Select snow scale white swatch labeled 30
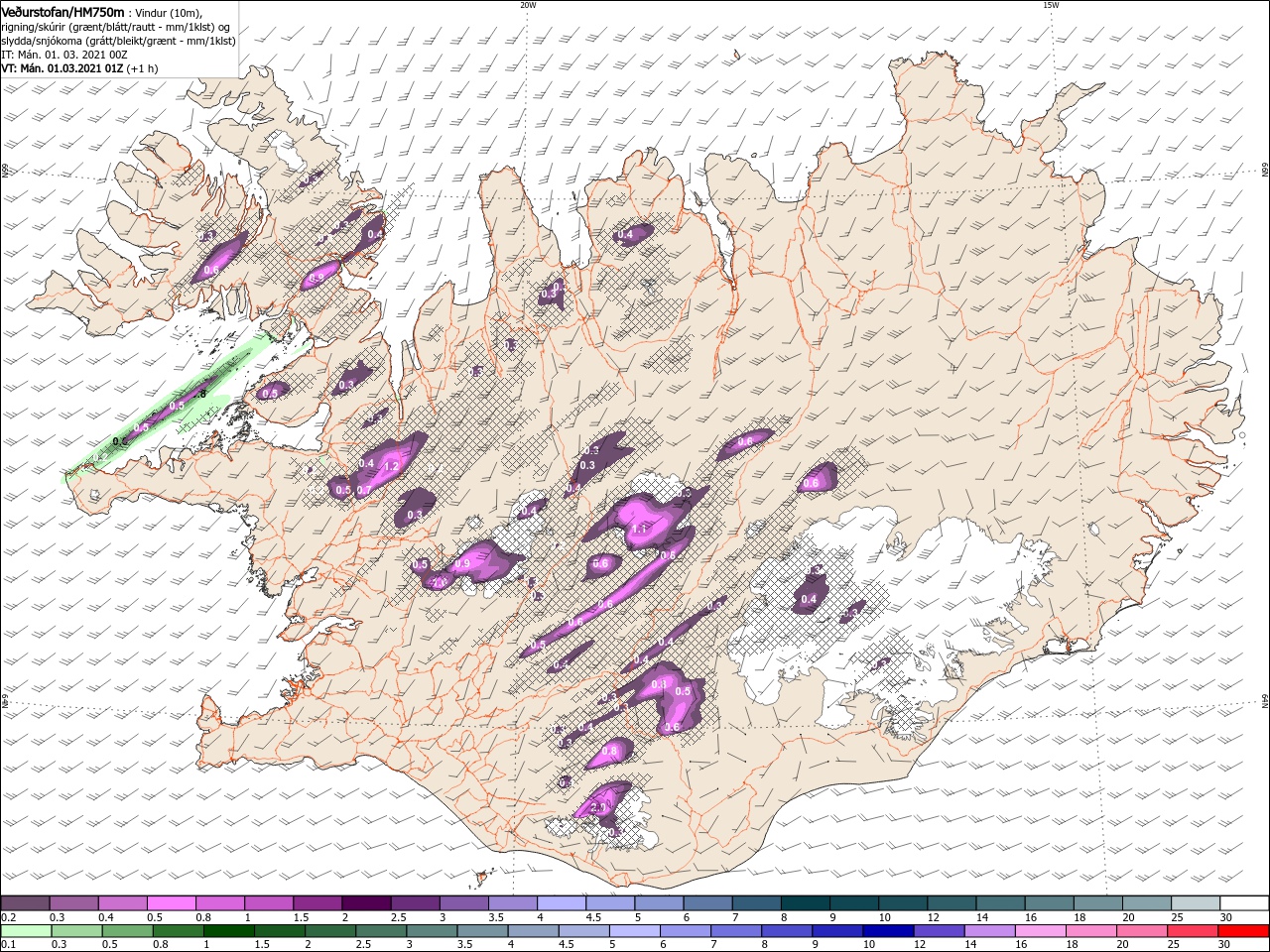 [x=1245, y=903]
